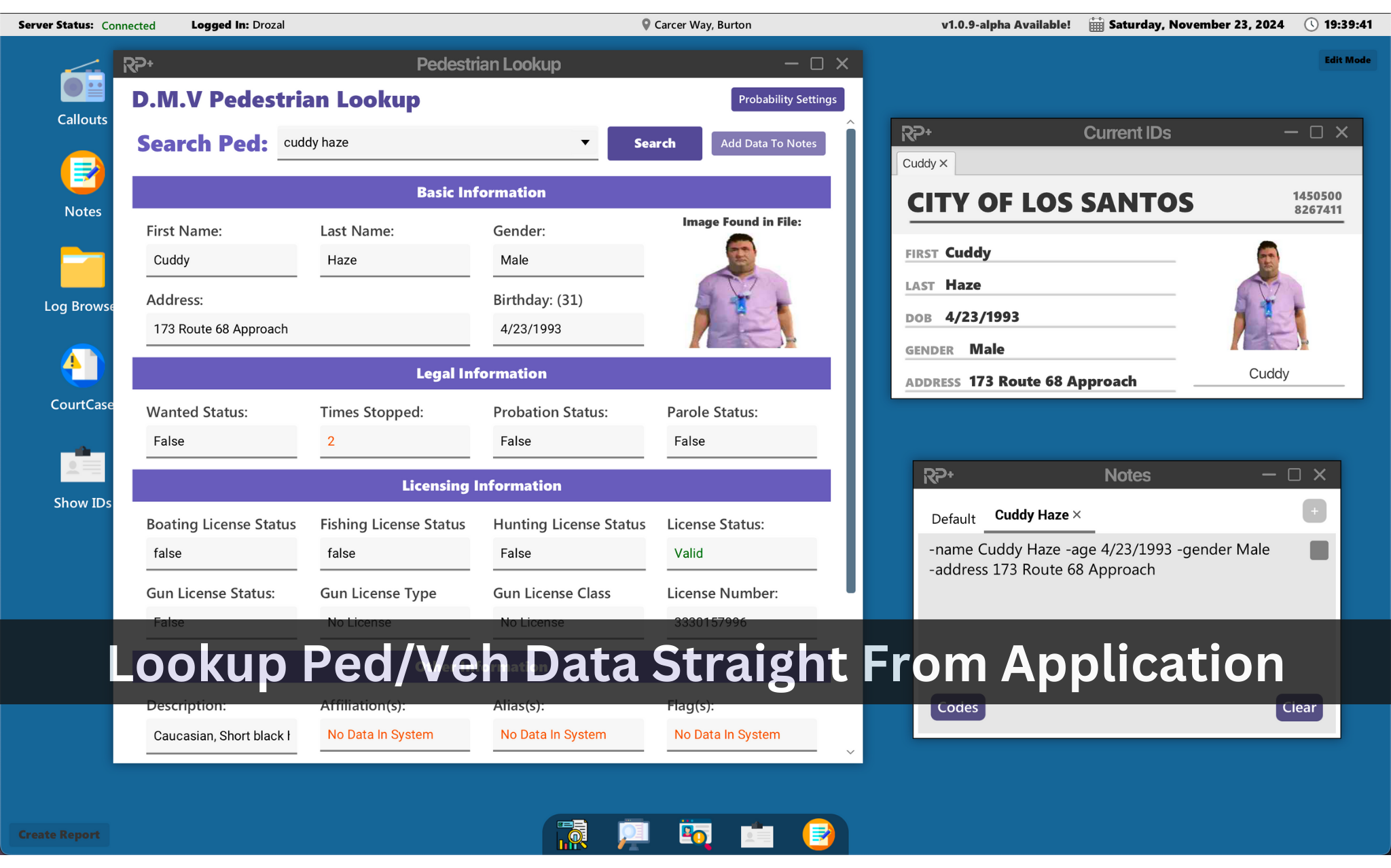Toggle the grey checkbox in Notes panel
This screenshot has width=1391, height=868.
1318,550
